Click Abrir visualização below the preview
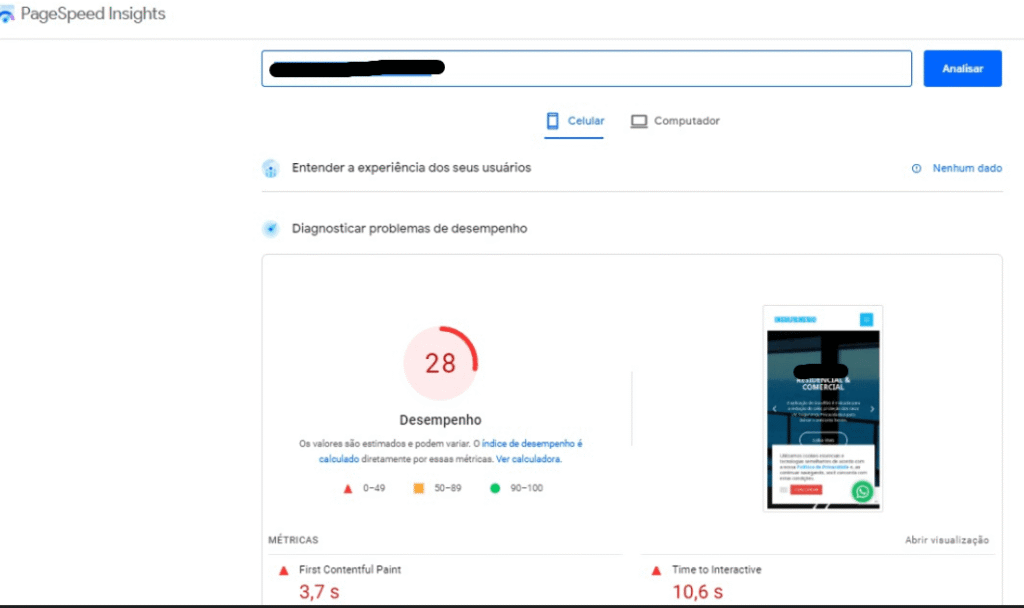The width and height of the screenshot is (1024, 608). pos(948,539)
